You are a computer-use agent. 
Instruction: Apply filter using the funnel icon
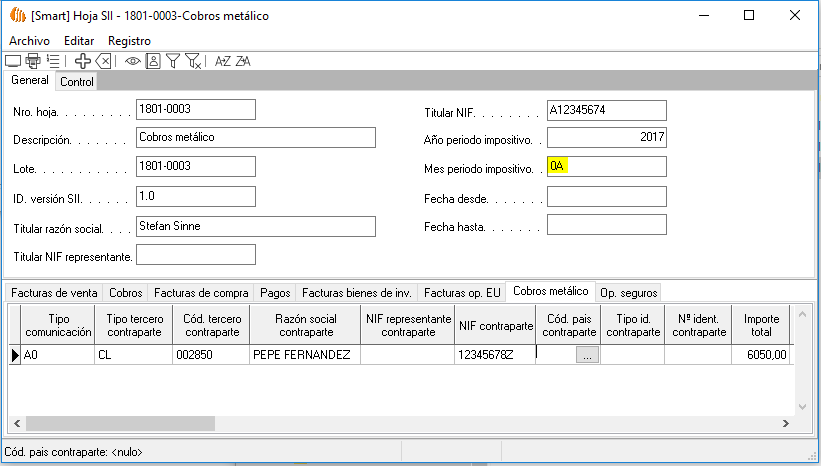(x=173, y=61)
